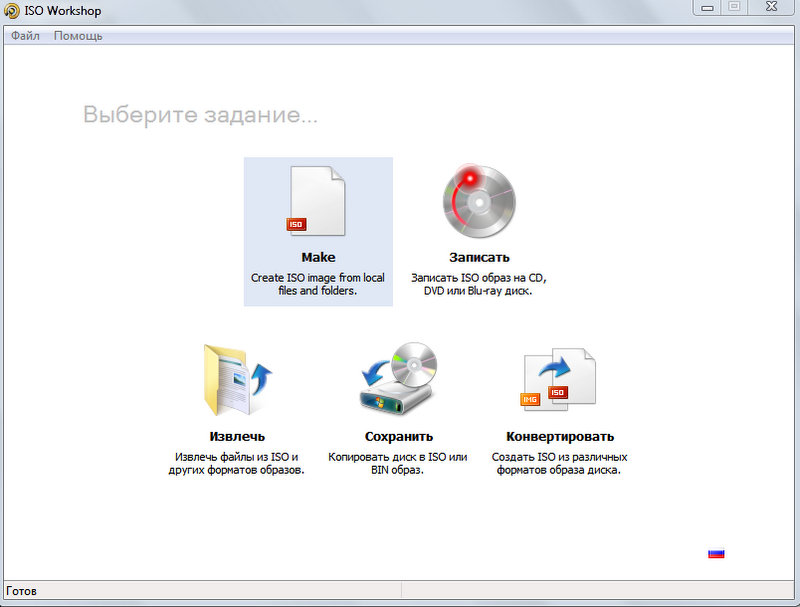This screenshot has height=607, width=800.
Task: Click the Russian flag language icon
Action: (716, 553)
